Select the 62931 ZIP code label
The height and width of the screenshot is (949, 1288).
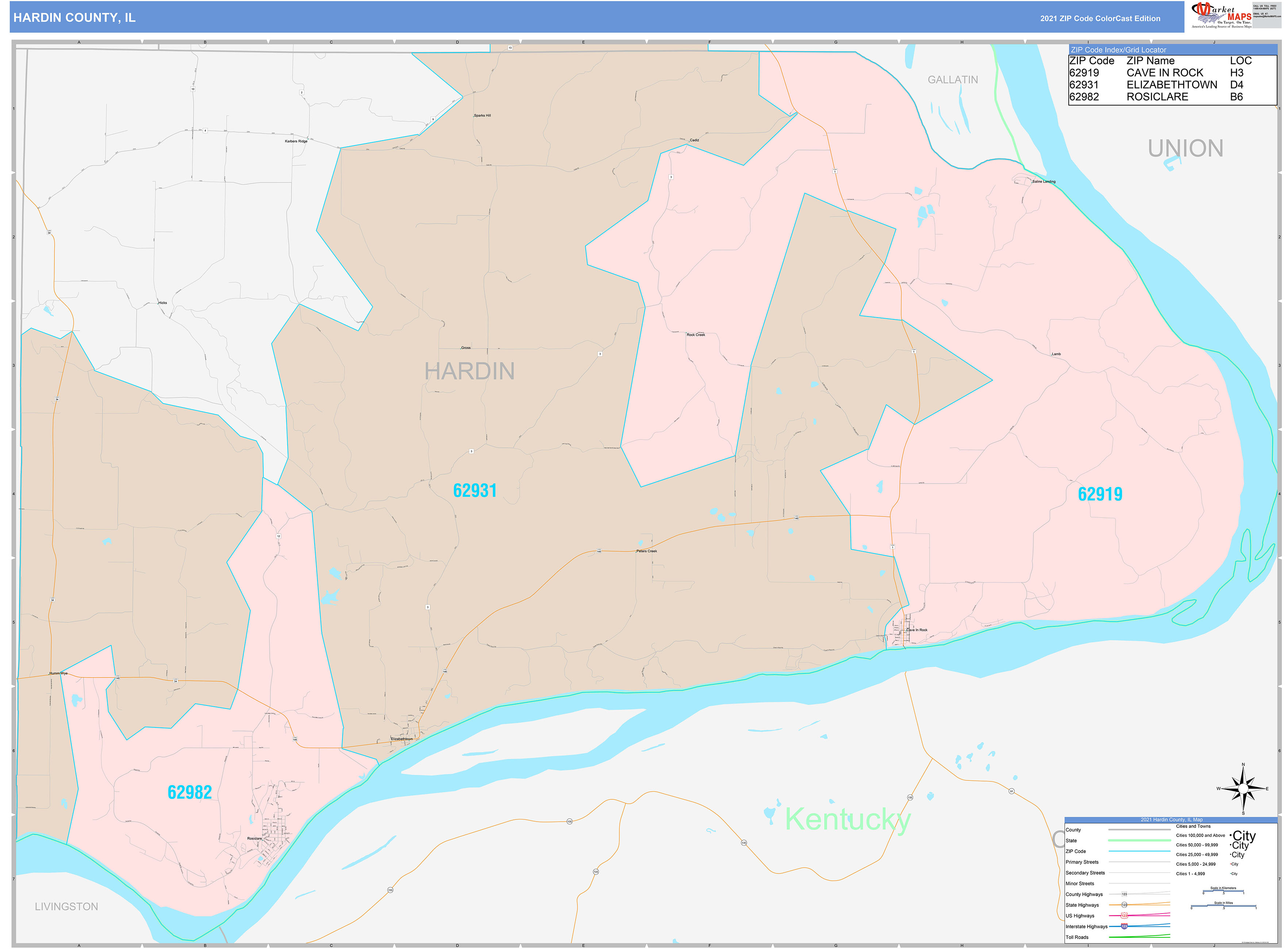click(x=474, y=491)
